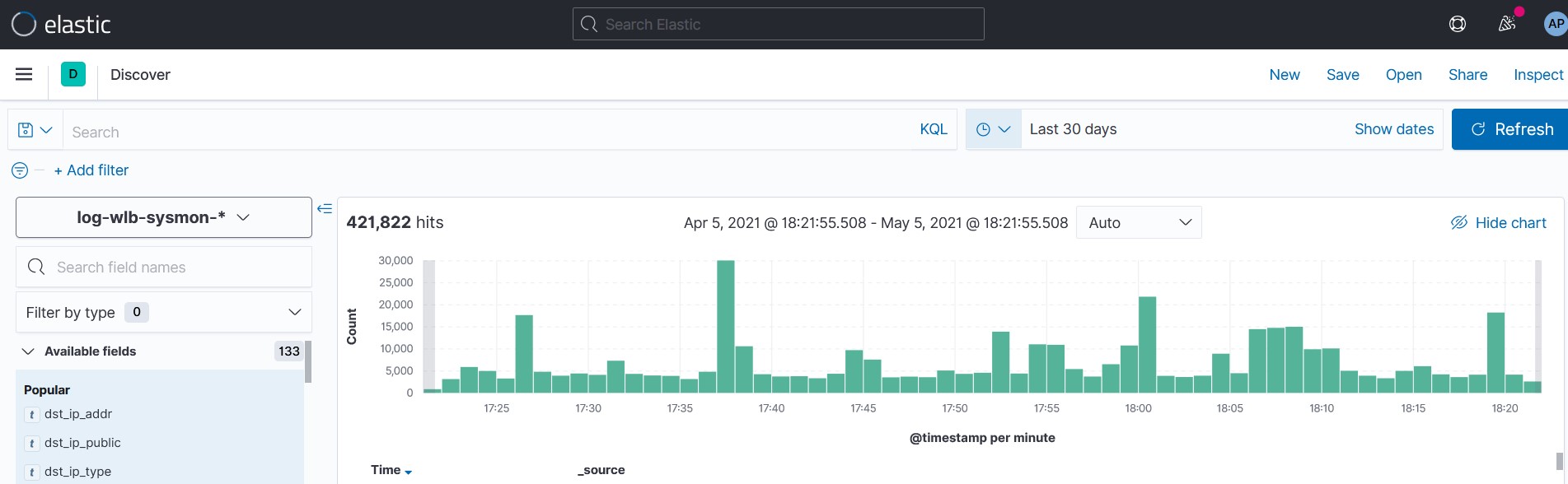Sort by the Time column
This screenshot has width=1568, height=484.
pos(391,470)
